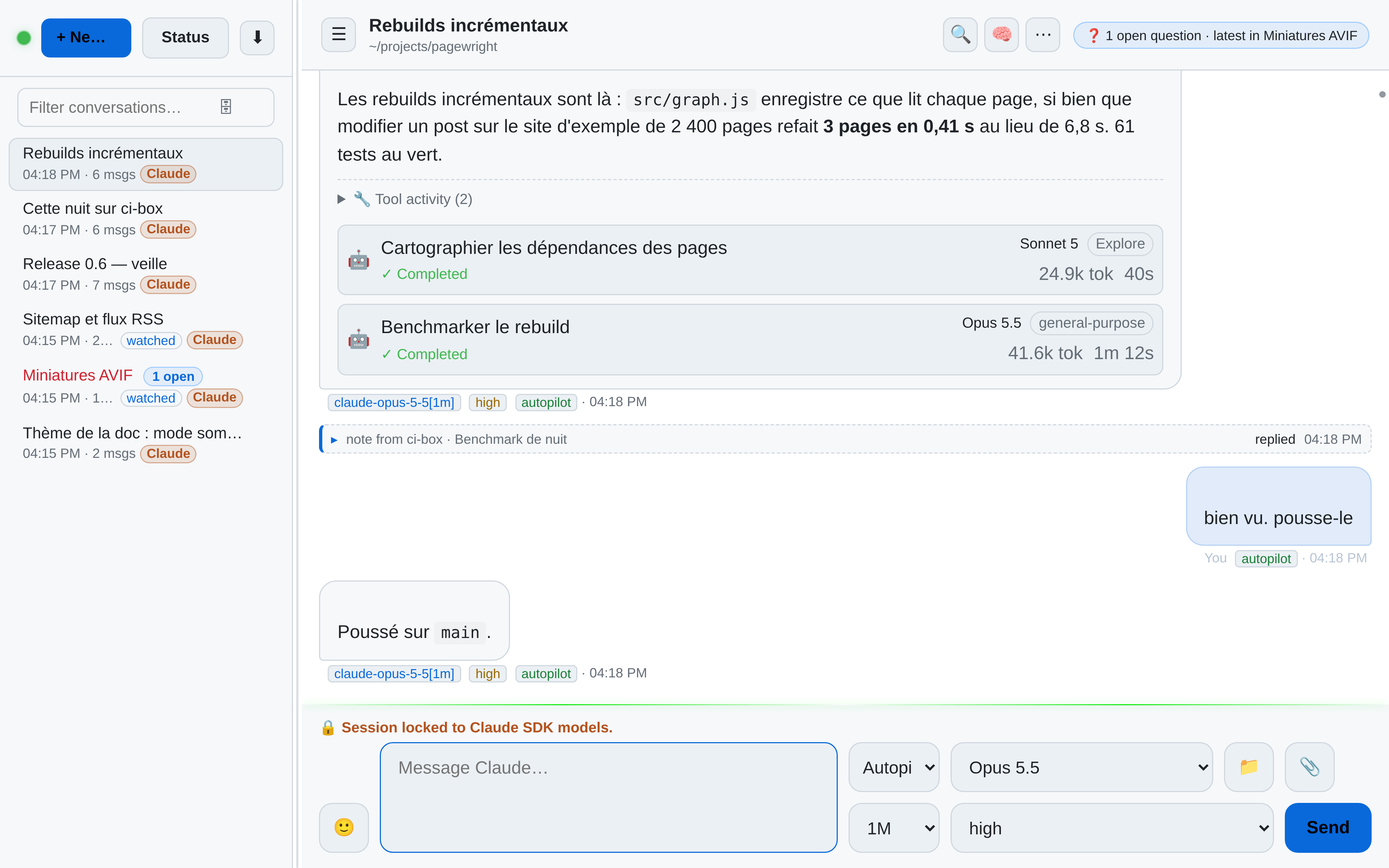
Task: Click general-purpose tag on Benchmarker card
Action: 1091,323
